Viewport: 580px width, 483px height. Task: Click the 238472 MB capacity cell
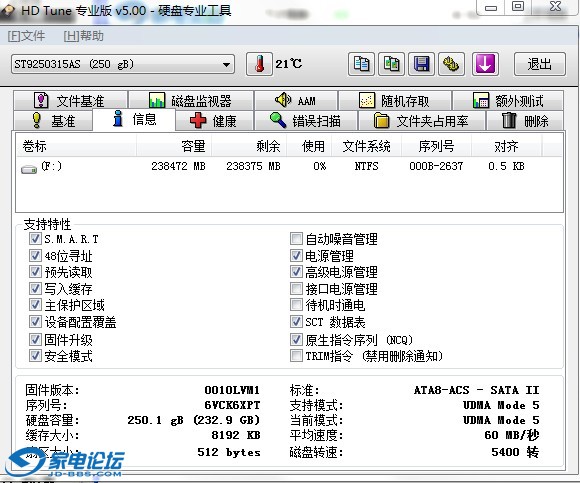pos(178,166)
